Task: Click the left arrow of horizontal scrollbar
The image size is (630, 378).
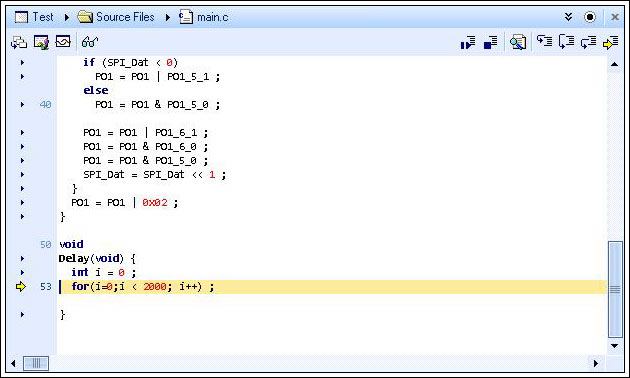Action: pyautogui.click(x=13, y=364)
